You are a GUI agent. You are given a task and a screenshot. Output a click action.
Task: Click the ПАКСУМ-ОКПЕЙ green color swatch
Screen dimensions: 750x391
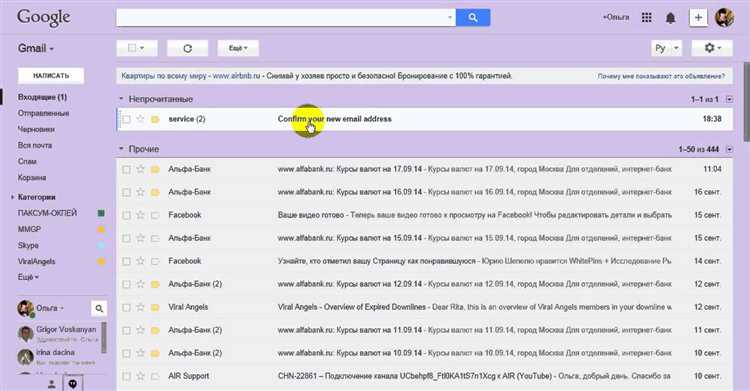tap(101, 213)
